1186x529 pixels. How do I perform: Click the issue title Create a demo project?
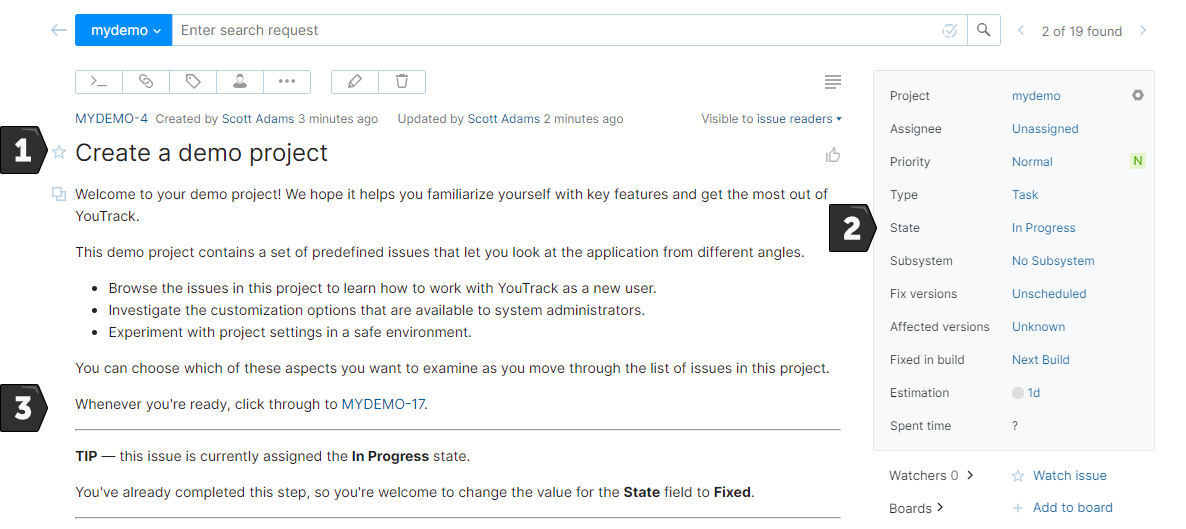tap(201, 153)
